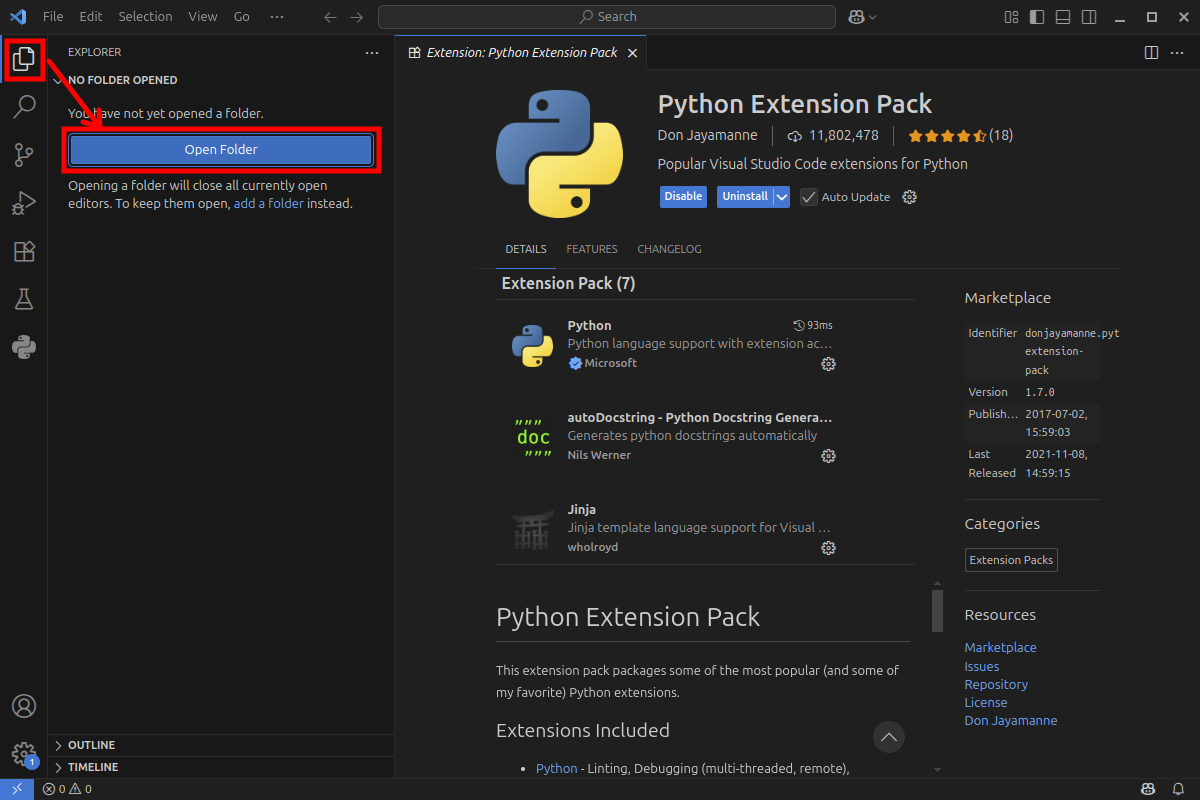Open the Edit menu
1200x800 pixels.
click(91, 17)
